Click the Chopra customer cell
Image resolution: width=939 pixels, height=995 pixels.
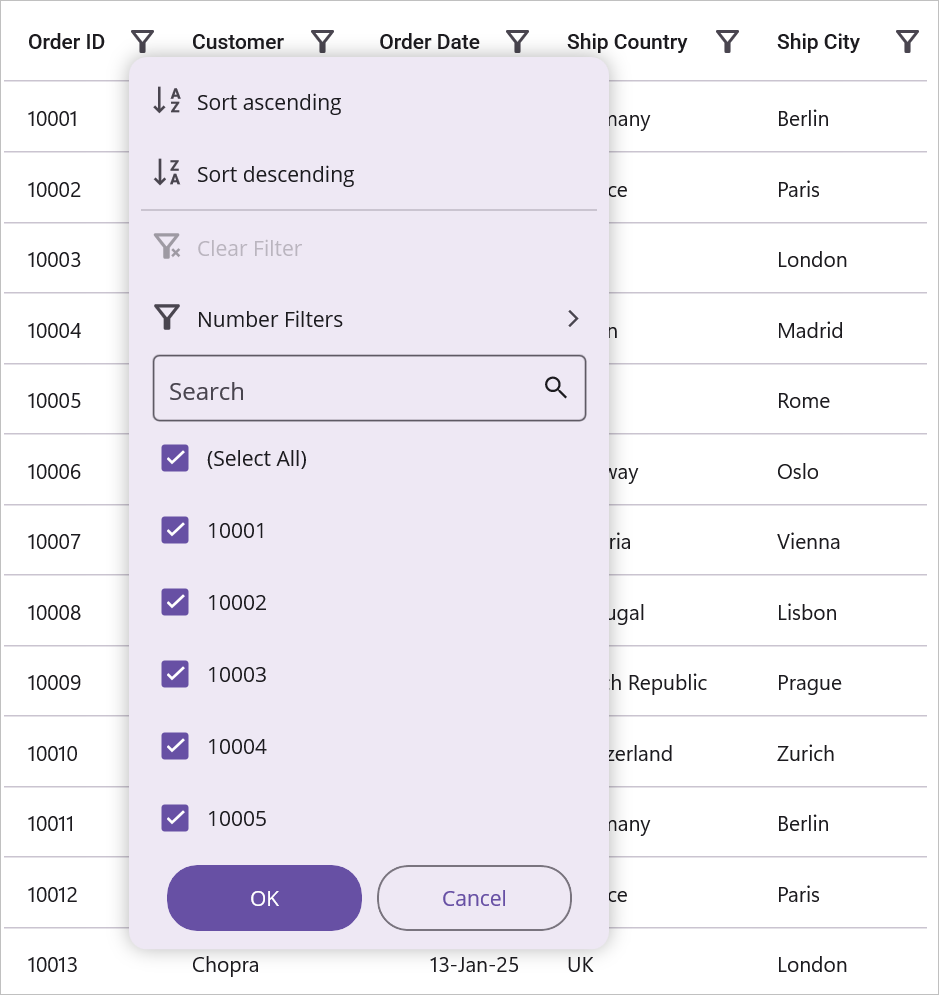[x=225, y=965]
